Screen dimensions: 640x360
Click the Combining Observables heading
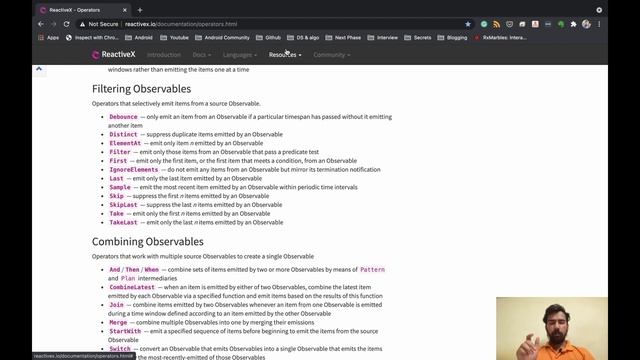coord(147,241)
